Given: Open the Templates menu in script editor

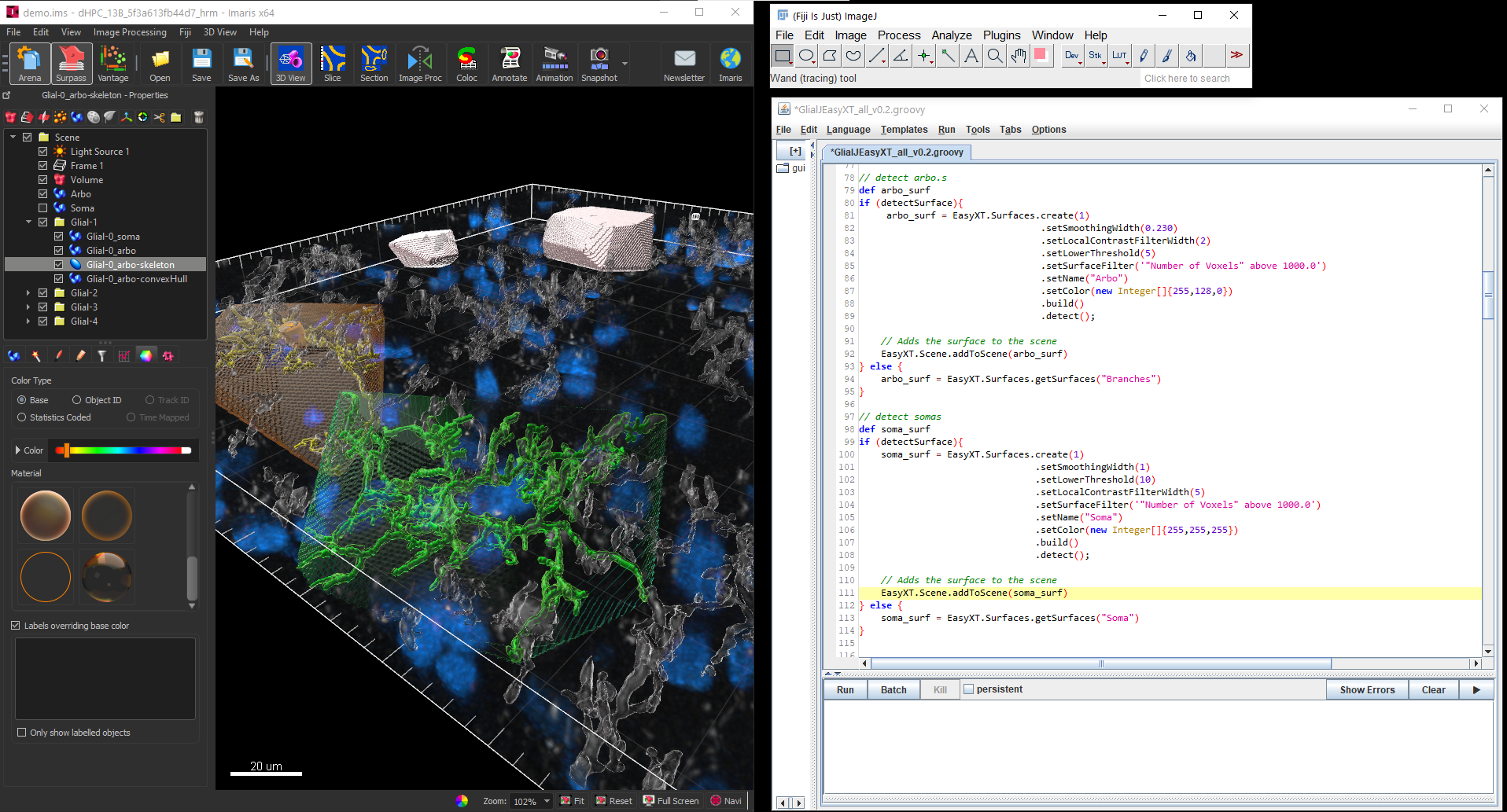Looking at the screenshot, I should tap(904, 130).
